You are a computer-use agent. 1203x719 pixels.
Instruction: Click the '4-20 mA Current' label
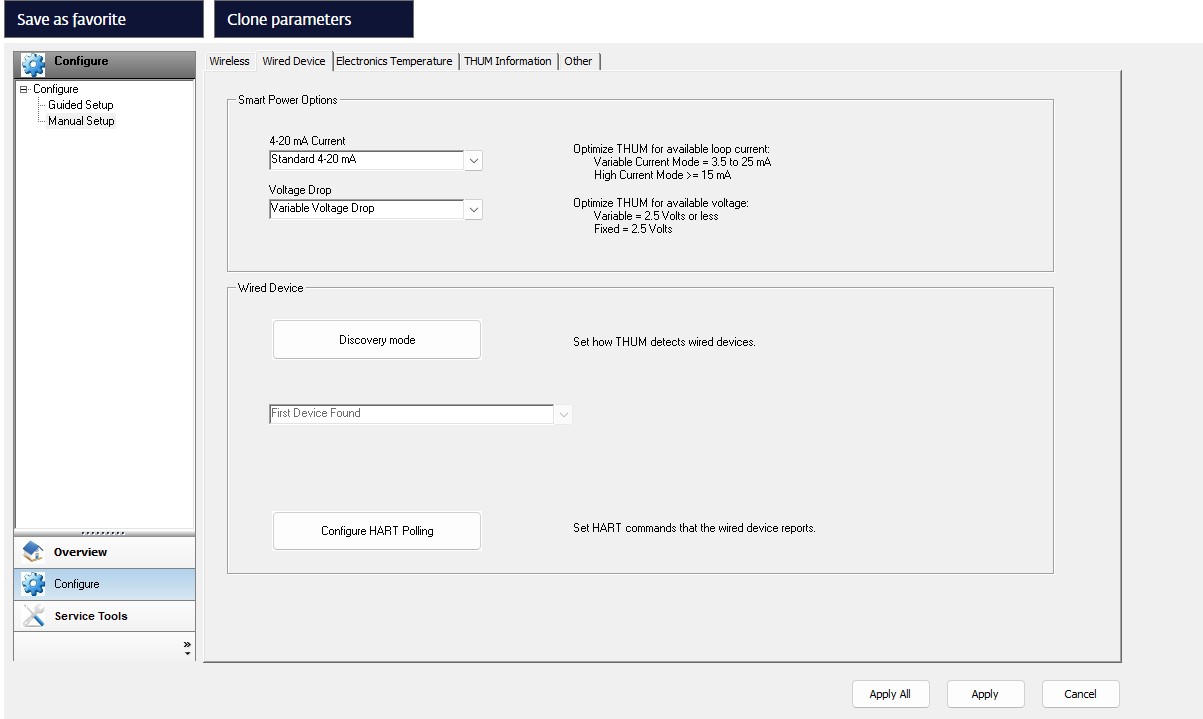click(307, 141)
